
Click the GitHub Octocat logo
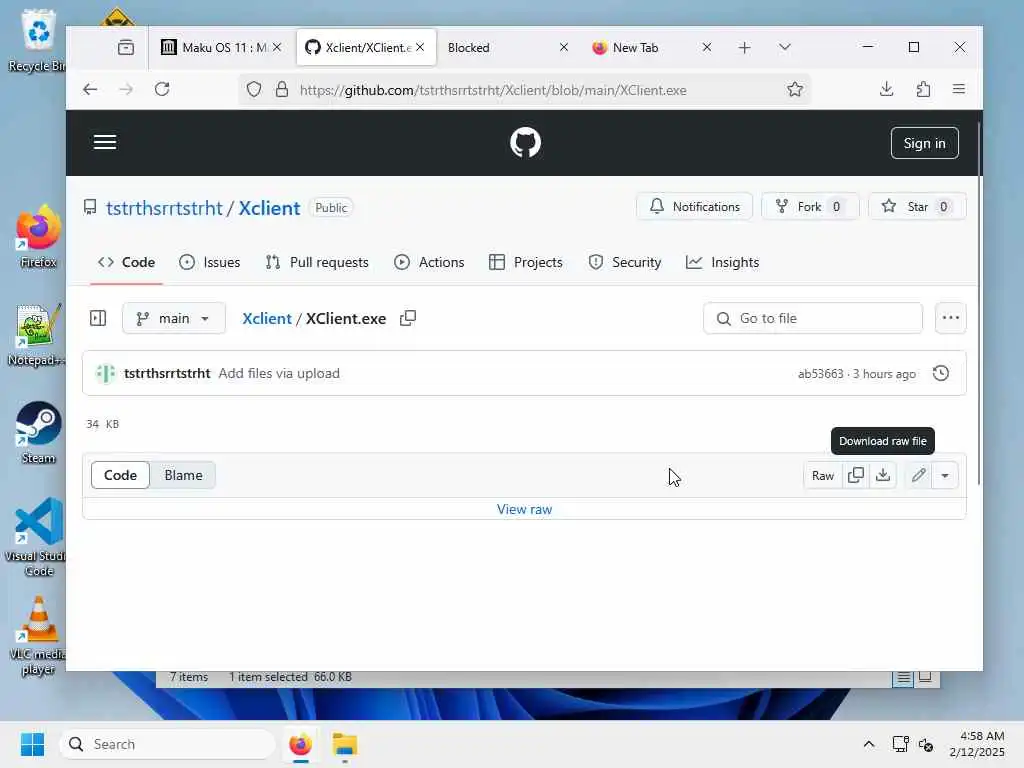point(525,142)
